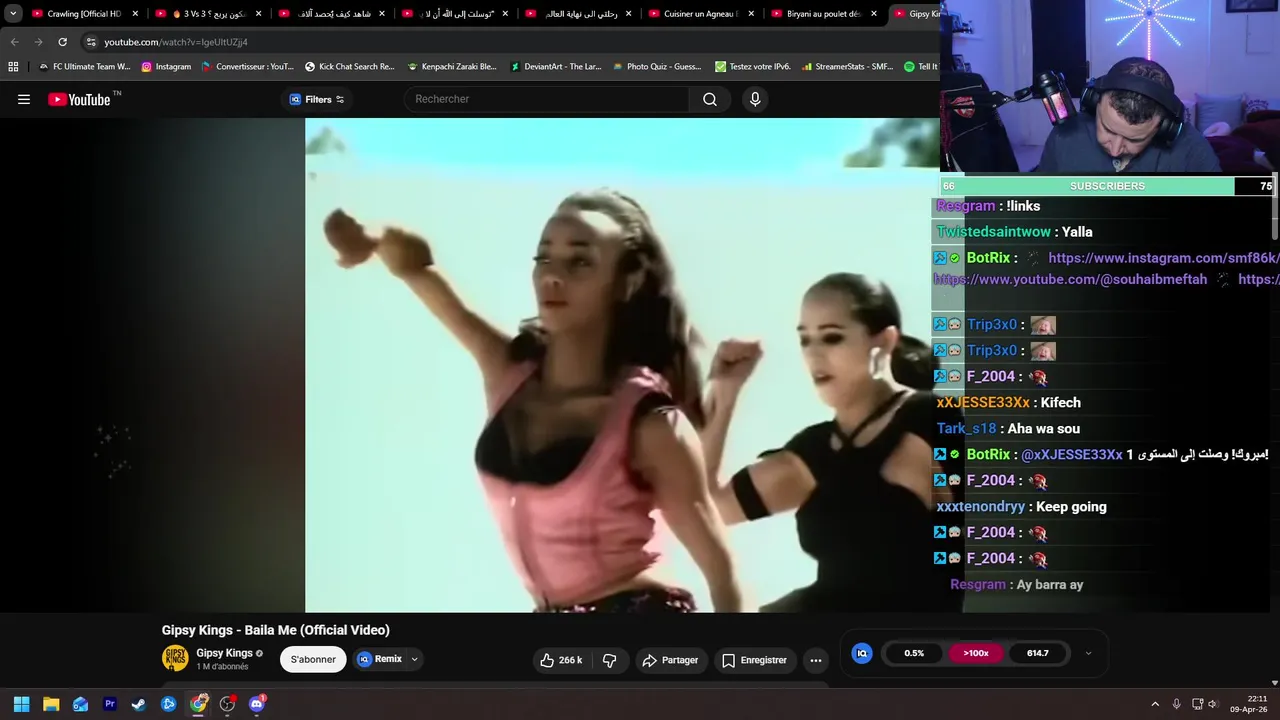This screenshot has width=1280, height=720.
Task: Click the 0.5% vidIQ stat pill
Action: [914, 653]
